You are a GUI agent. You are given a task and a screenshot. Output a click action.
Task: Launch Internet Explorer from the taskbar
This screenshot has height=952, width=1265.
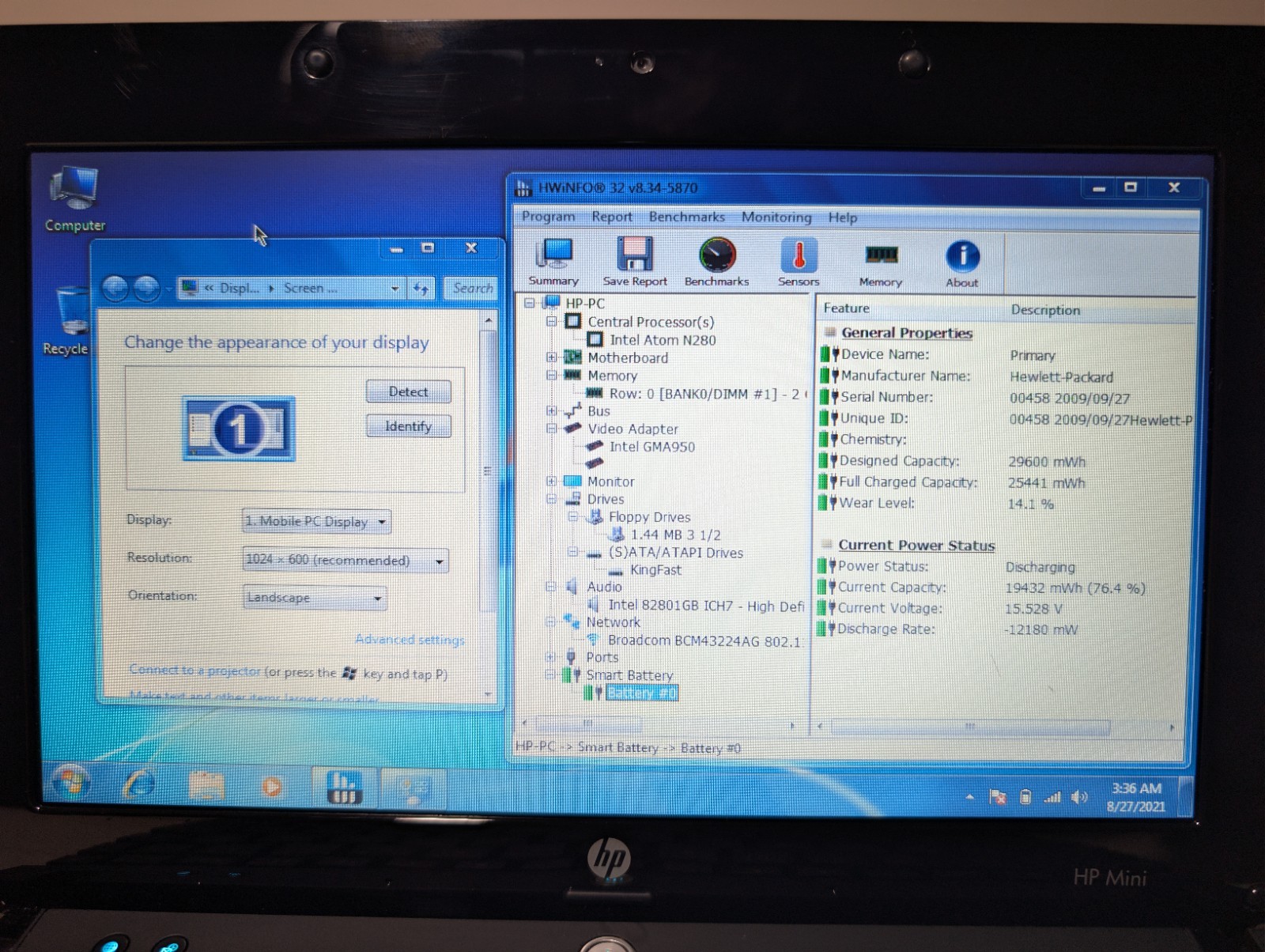point(139,785)
